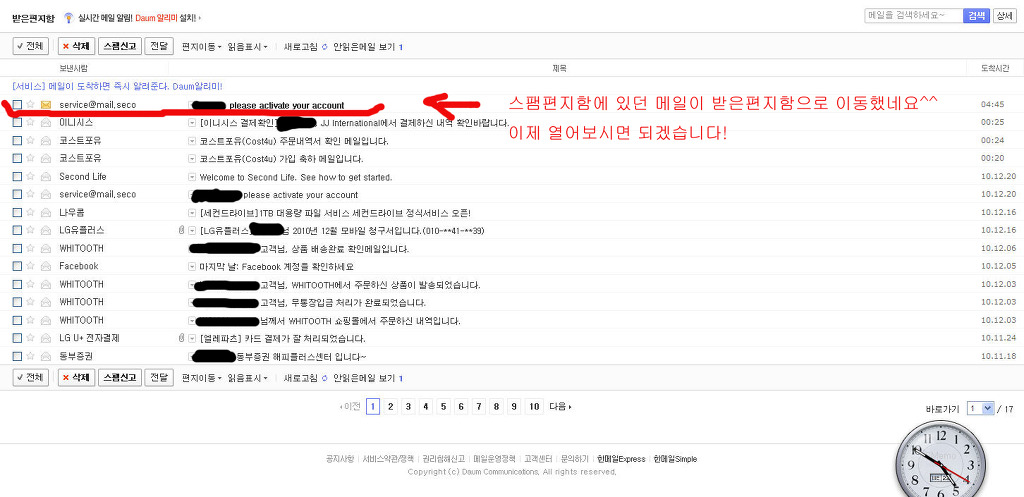Tick the checkbox for the LG유플러스 mail
Image resolution: width=1024 pixels, height=497 pixels.
[18, 231]
